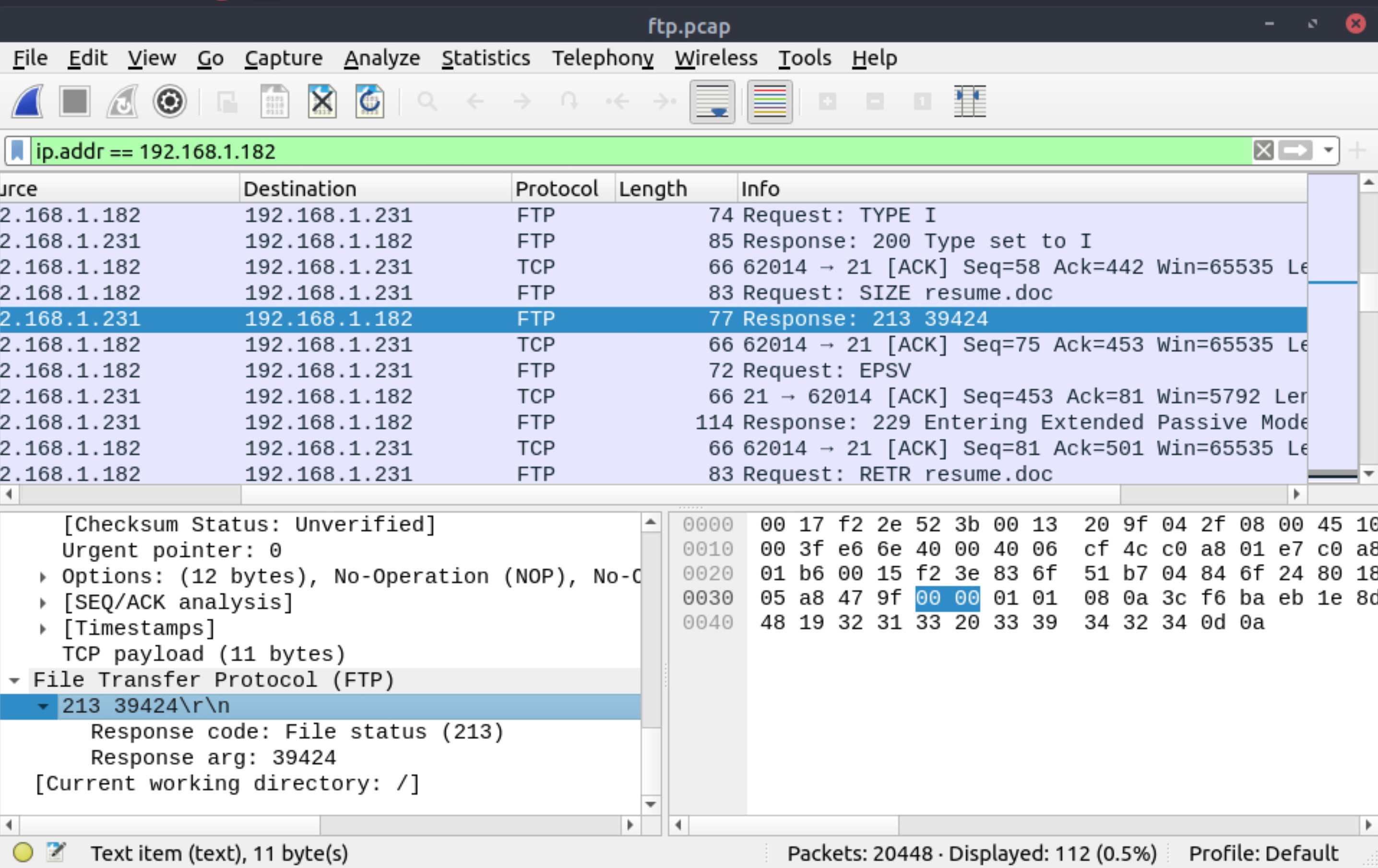
Task: Reload this capture file
Action: [369, 102]
